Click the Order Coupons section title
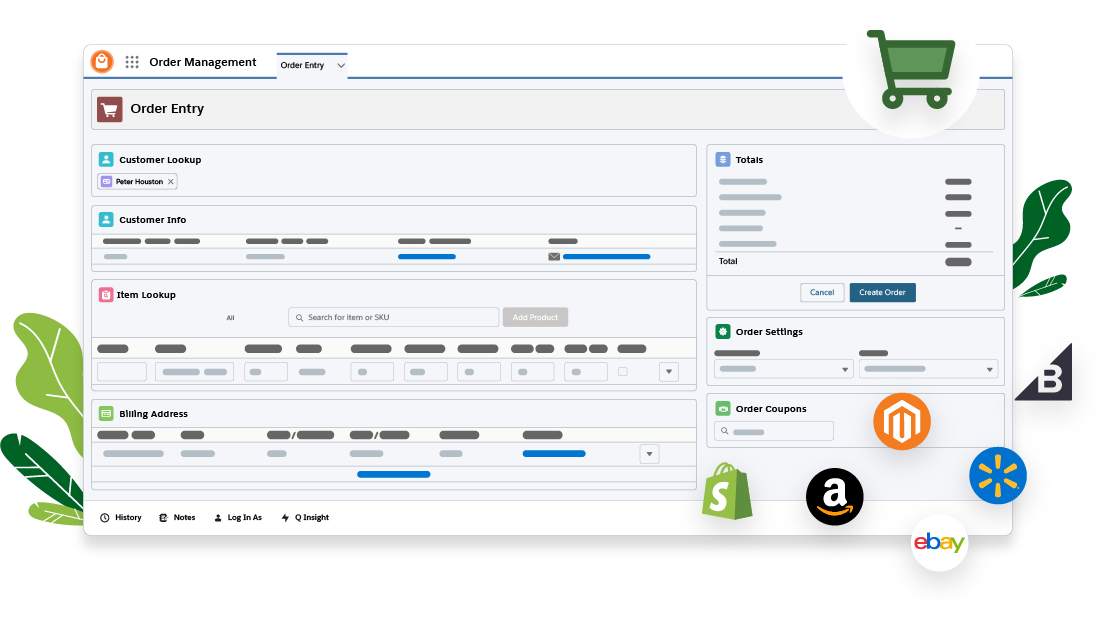1110x620 pixels. (771, 409)
